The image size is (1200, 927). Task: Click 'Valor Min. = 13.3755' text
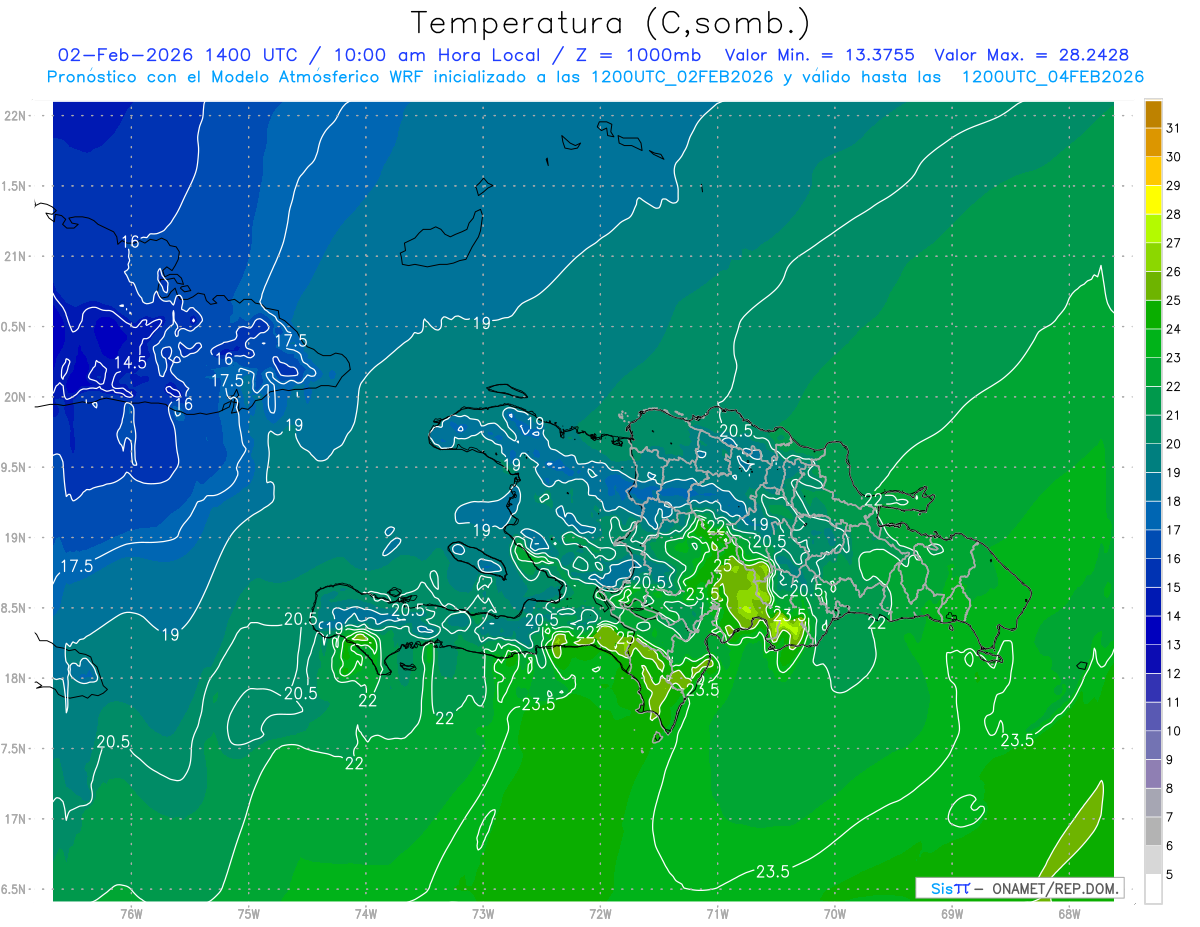818,55
